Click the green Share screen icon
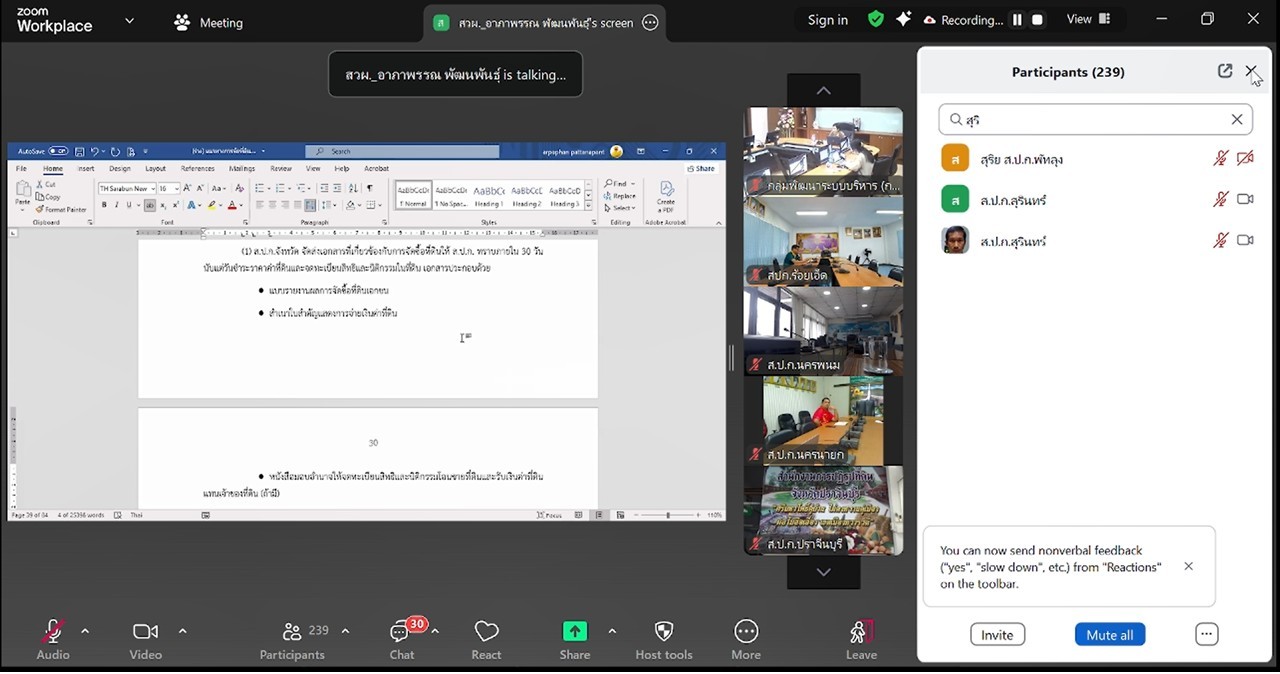This screenshot has width=1280, height=674. [x=574, y=631]
